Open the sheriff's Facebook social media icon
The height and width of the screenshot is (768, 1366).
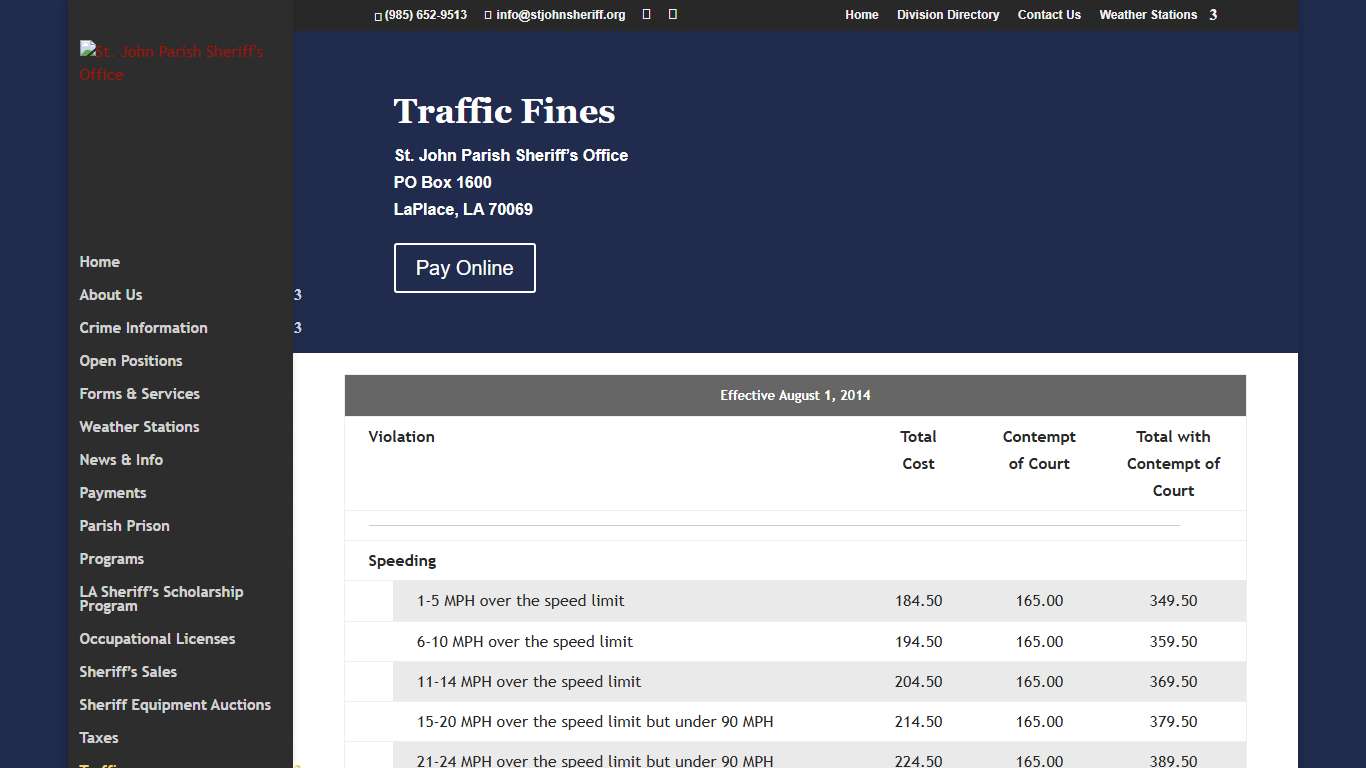tap(645, 14)
